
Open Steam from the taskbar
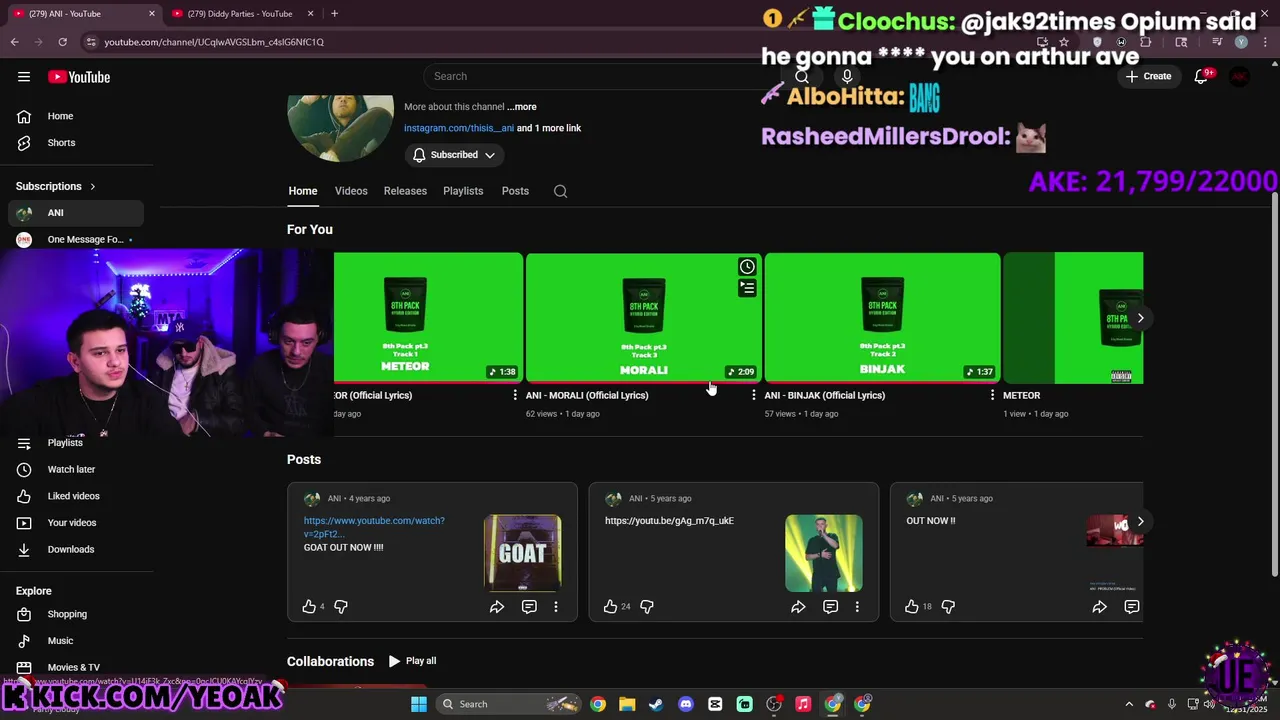(x=656, y=704)
